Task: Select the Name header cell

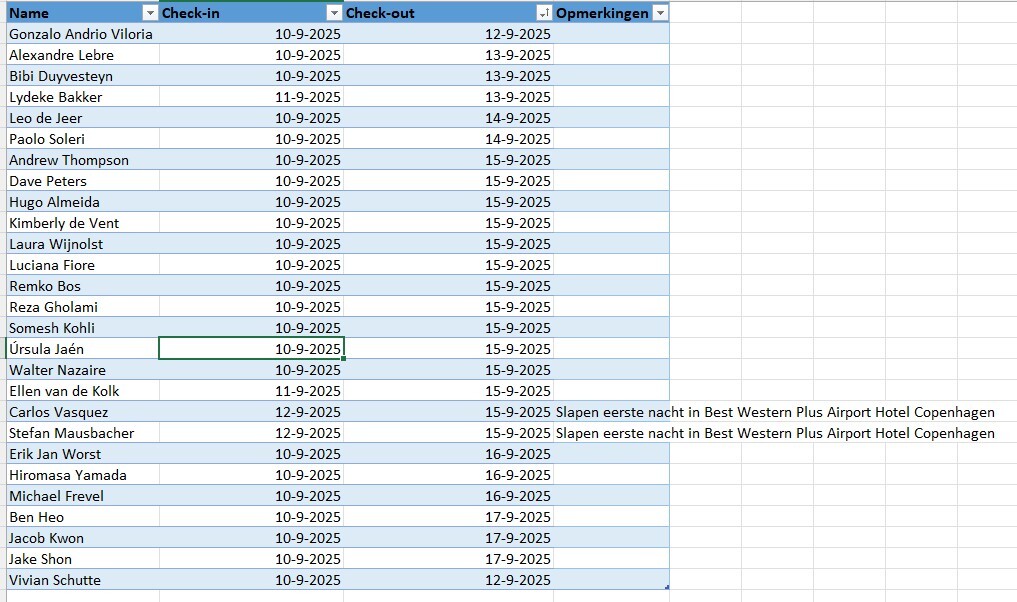Action: point(82,13)
